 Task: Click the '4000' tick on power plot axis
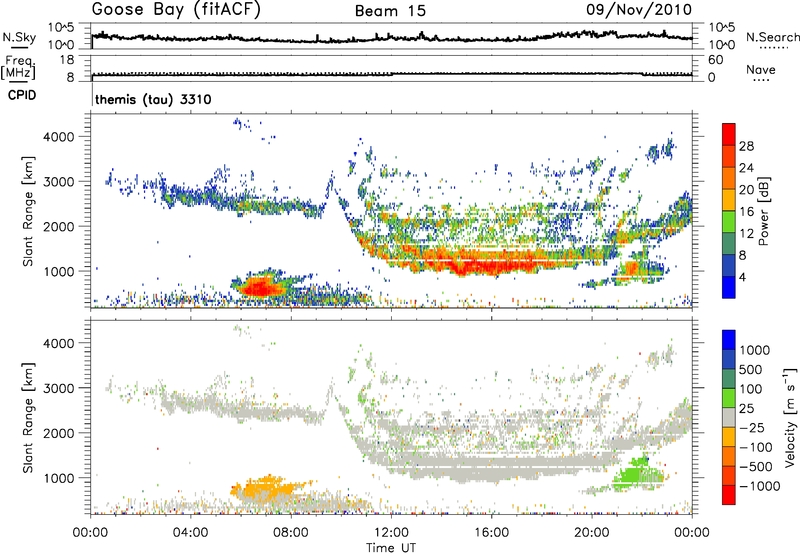pyautogui.click(x=58, y=137)
